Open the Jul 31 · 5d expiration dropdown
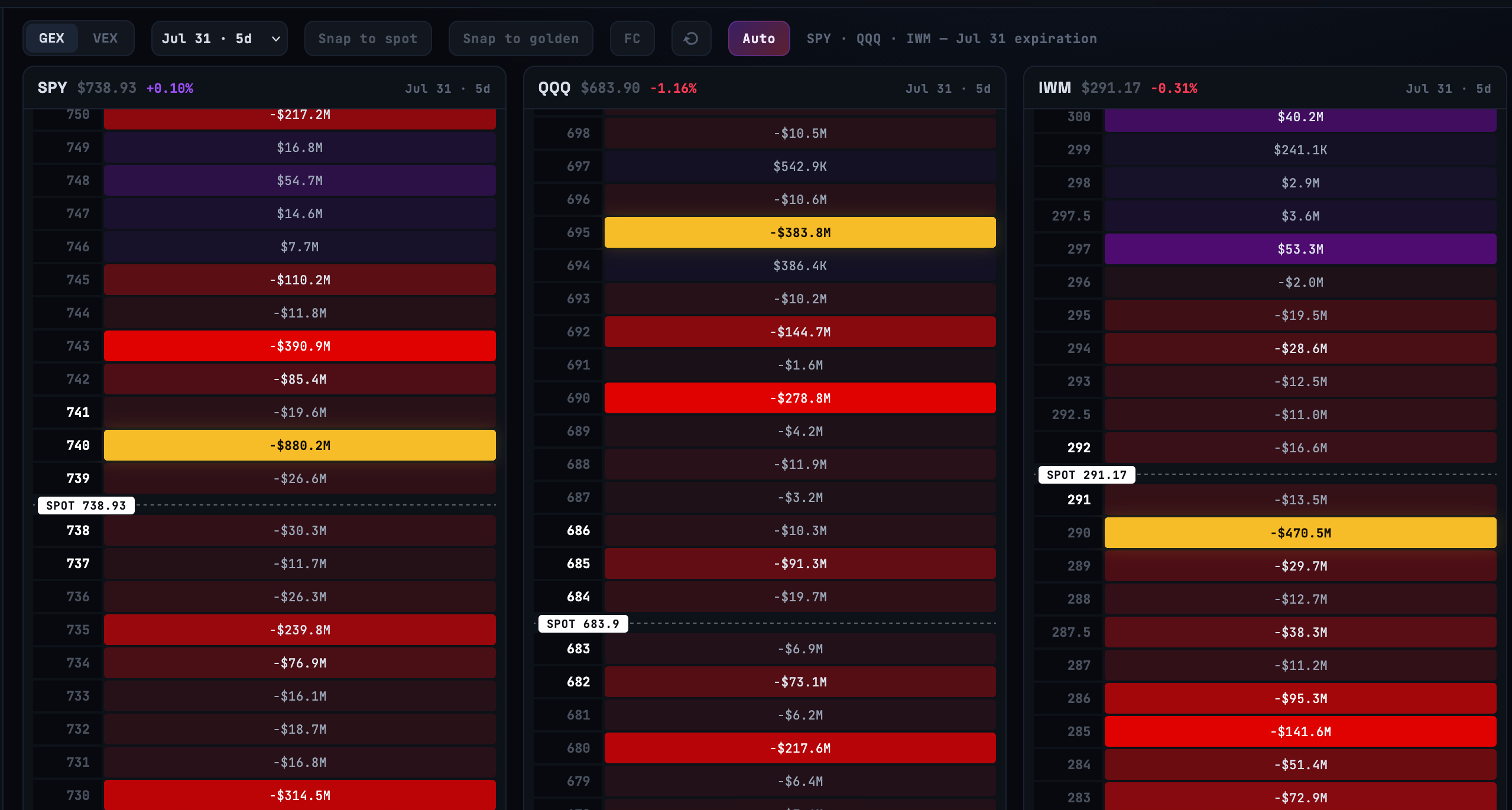This screenshot has height=810, width=1512. [x=219, y=38]
